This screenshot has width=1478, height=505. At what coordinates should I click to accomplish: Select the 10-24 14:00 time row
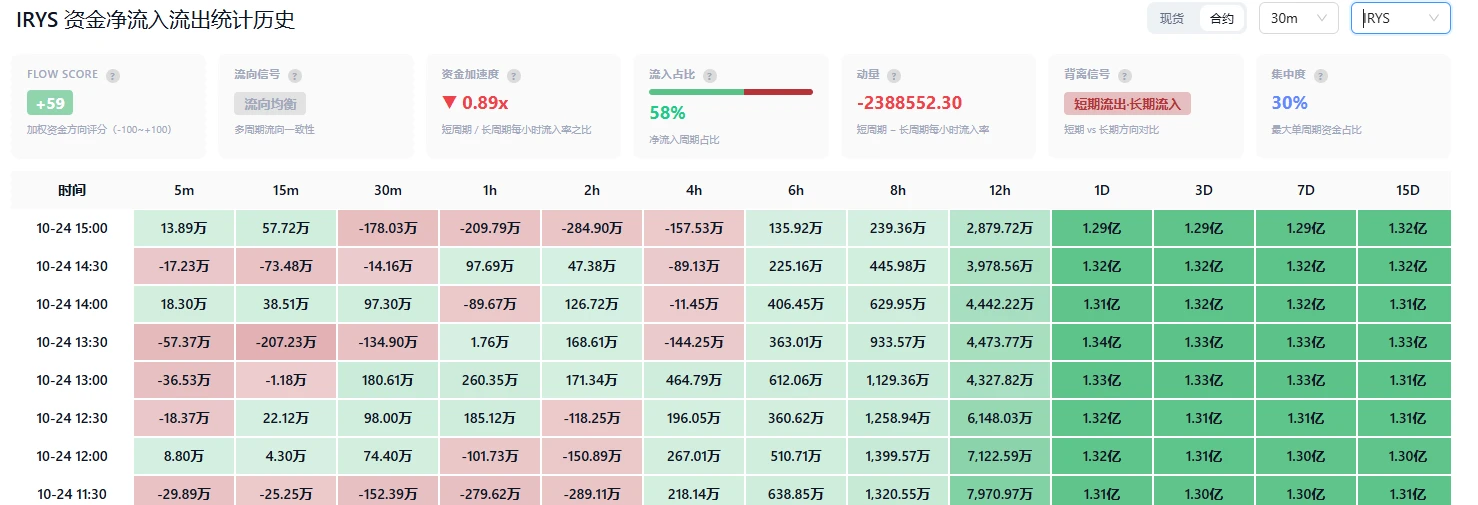pyautogui.click(x=72, y=304)
